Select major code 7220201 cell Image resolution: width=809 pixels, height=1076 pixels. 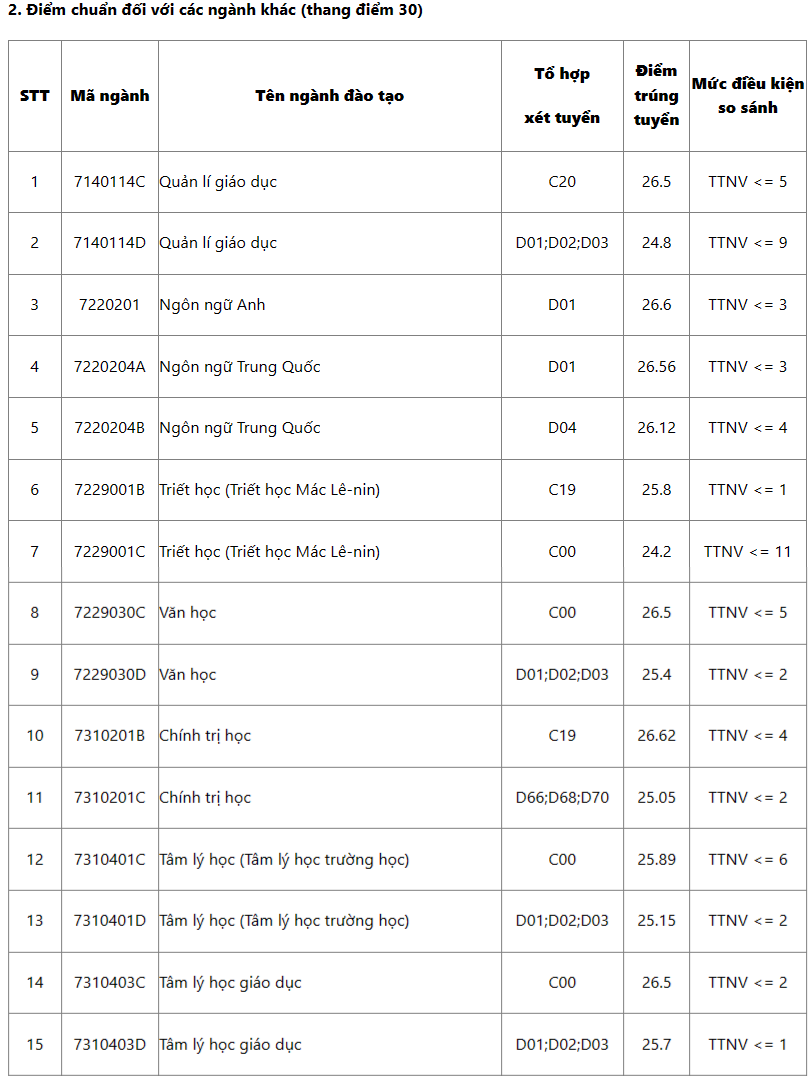110,305
